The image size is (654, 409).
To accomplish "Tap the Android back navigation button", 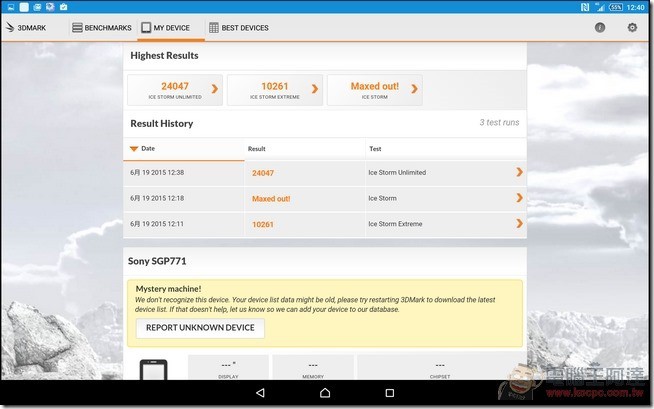I will (x=261, y=393).
